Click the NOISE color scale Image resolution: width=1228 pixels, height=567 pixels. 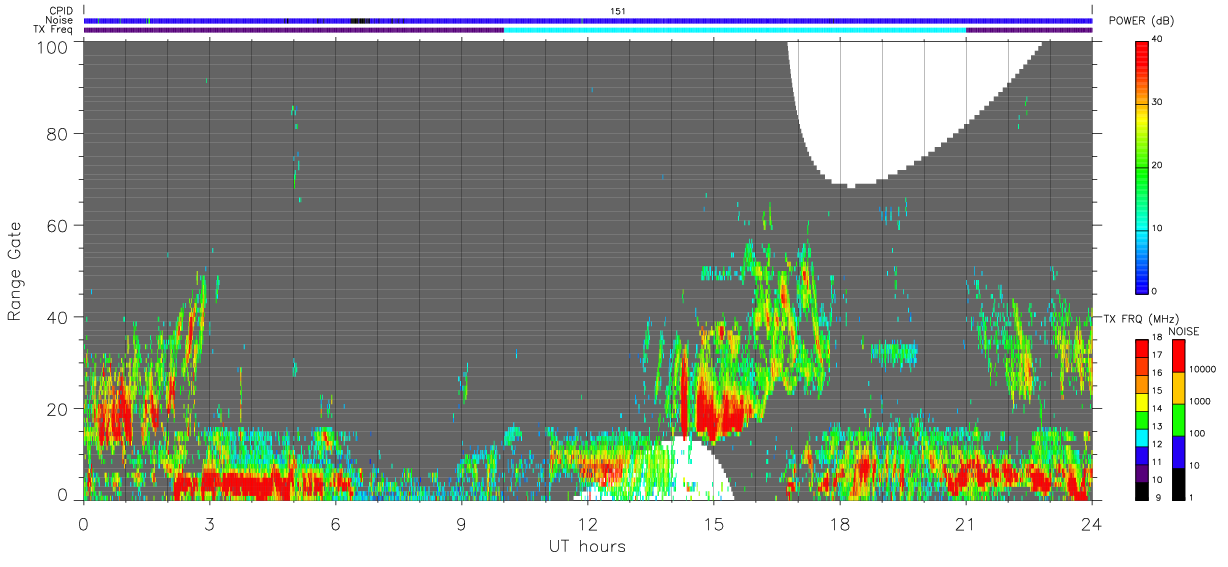coord(1178,419)
